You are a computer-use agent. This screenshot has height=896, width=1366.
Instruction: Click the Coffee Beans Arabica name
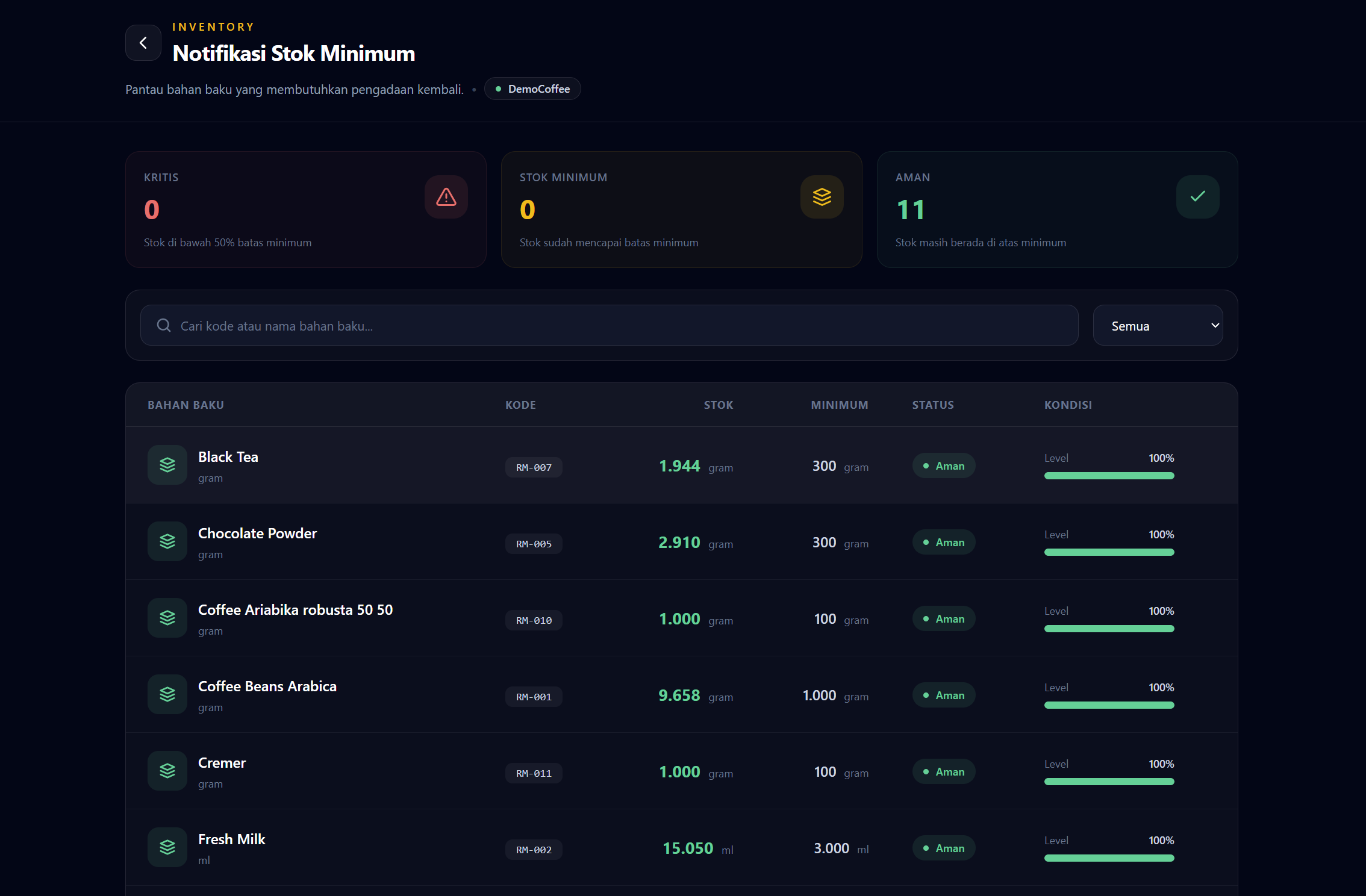click(x=267, y=686)
